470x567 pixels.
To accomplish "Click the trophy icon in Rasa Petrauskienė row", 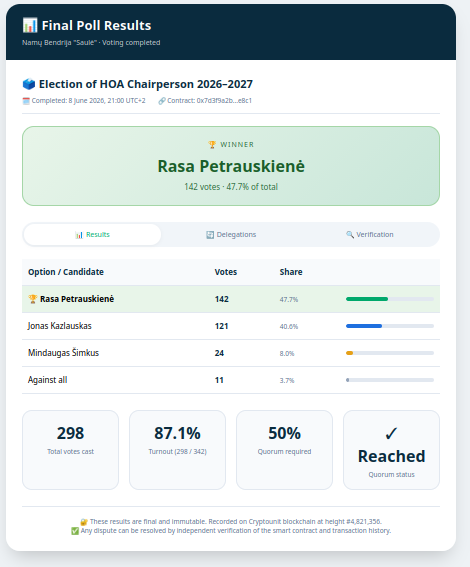I will [x=33, y=299].
